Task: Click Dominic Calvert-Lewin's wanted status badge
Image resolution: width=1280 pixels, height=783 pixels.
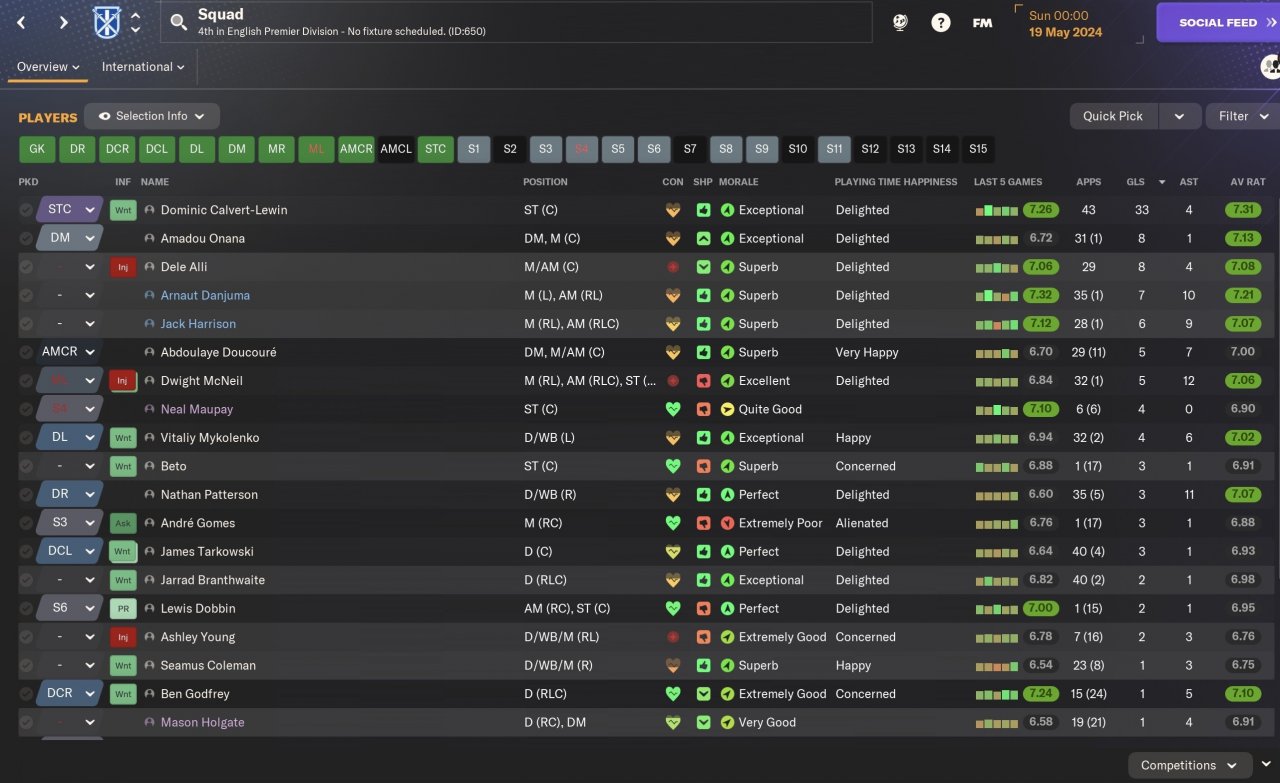Action: point(123,210)
